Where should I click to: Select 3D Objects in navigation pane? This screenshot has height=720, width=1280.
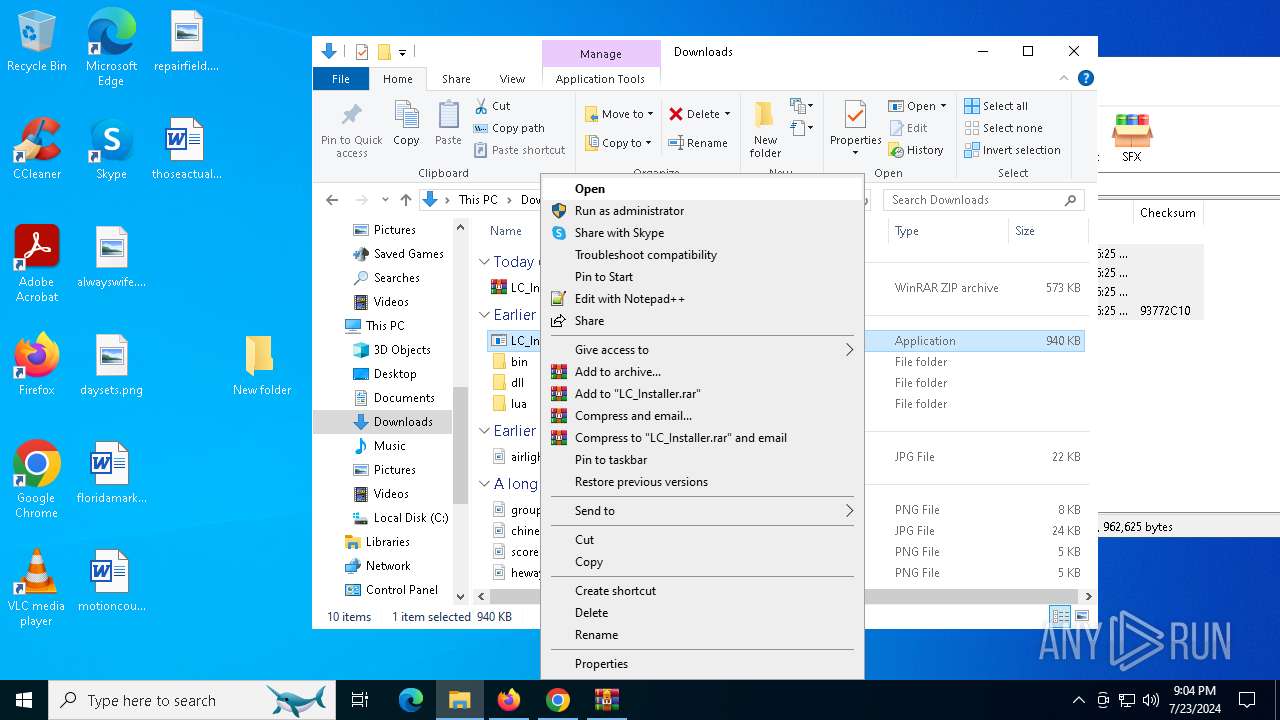(x=391, y=350)
